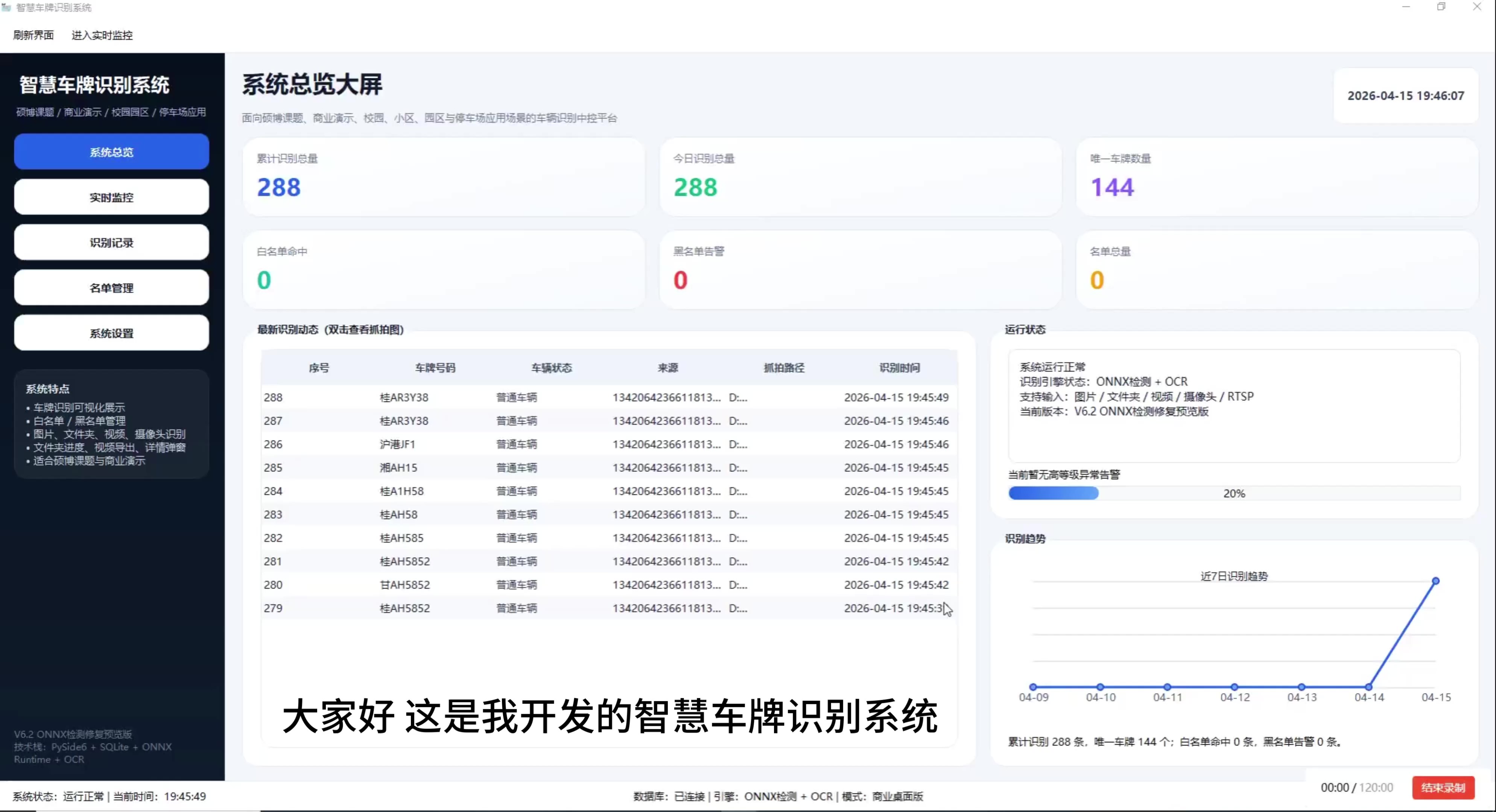The image size is (1496, 812).
Task: Click plate 桂AH5852 in row 281
Action: click(x=405, y=562)
